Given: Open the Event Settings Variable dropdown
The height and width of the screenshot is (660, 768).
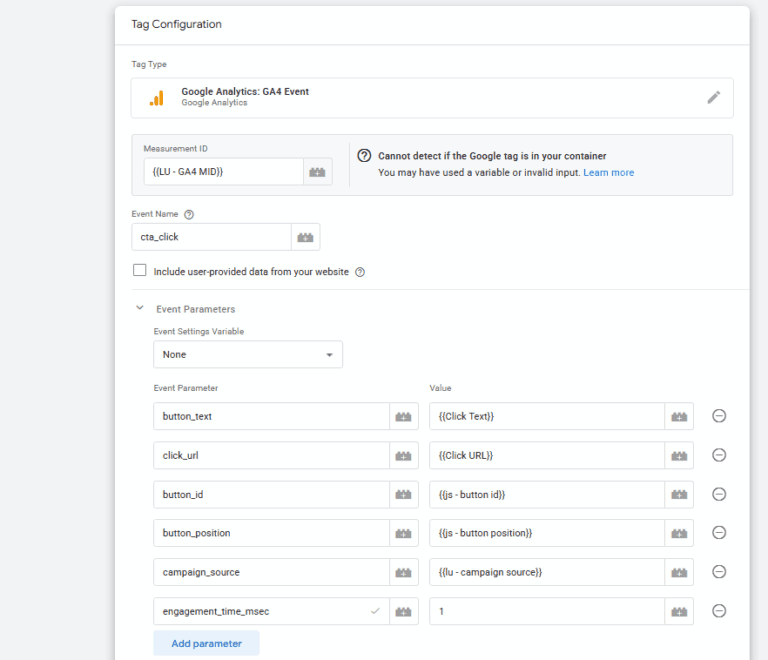Looking at the screenshot, I should coord(247,354).
